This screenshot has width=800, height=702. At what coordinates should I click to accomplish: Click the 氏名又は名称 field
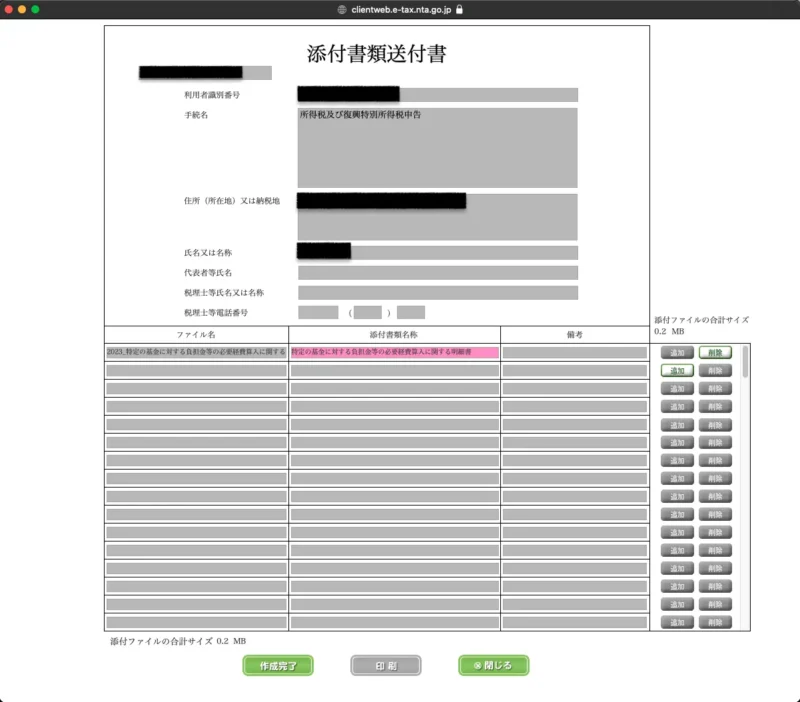[438, 253]
